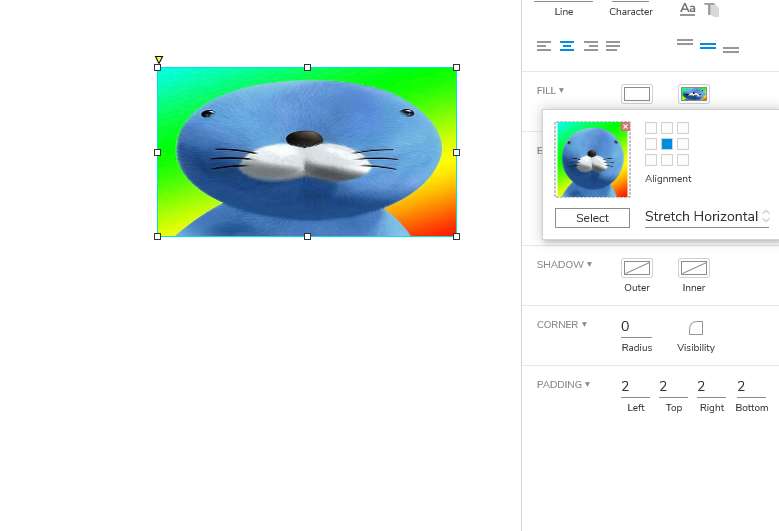
Task: Remove fill image with red X
Action: click(625, 127)
